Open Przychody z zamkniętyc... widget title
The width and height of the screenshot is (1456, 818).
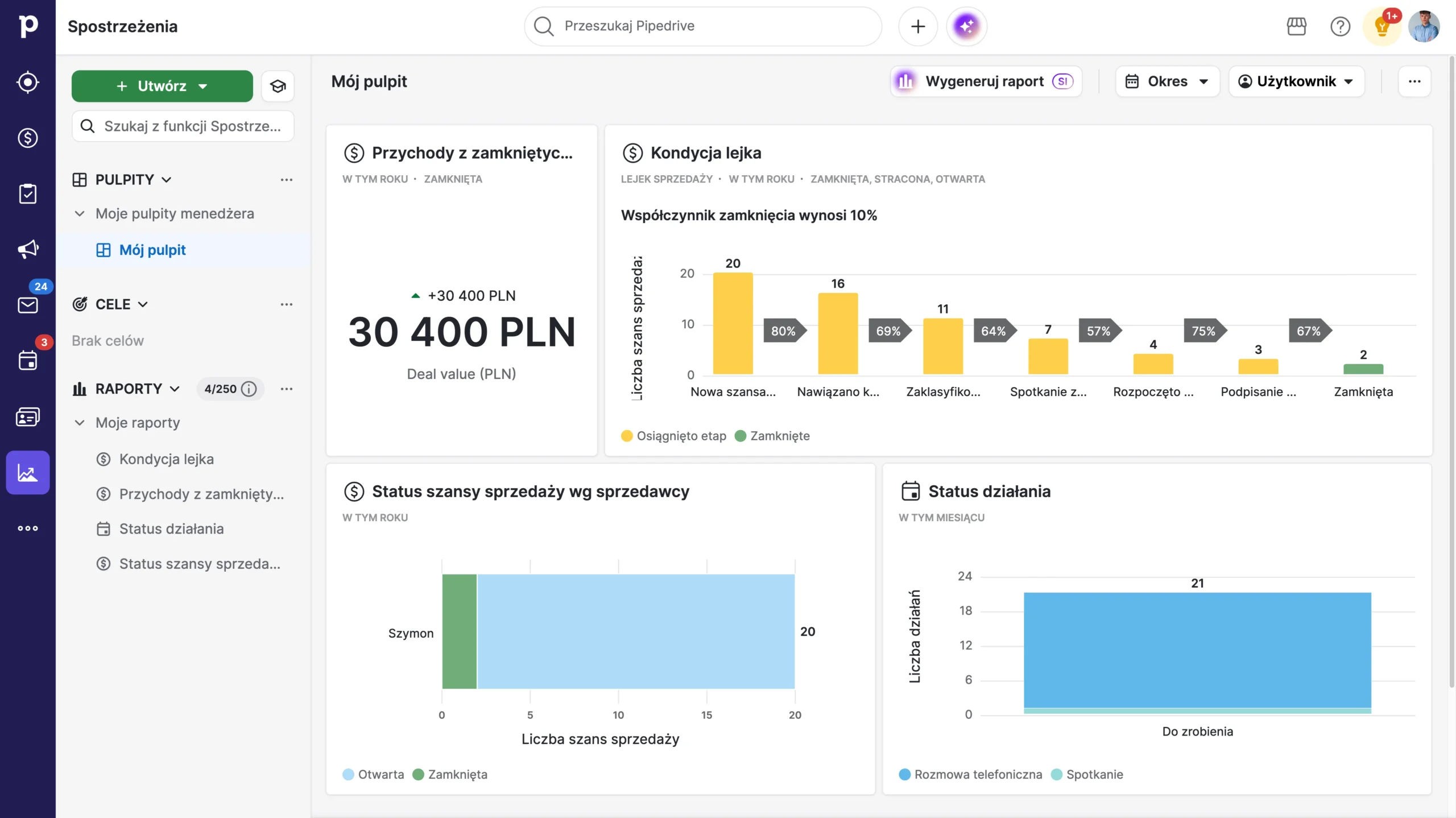(472, 153)
